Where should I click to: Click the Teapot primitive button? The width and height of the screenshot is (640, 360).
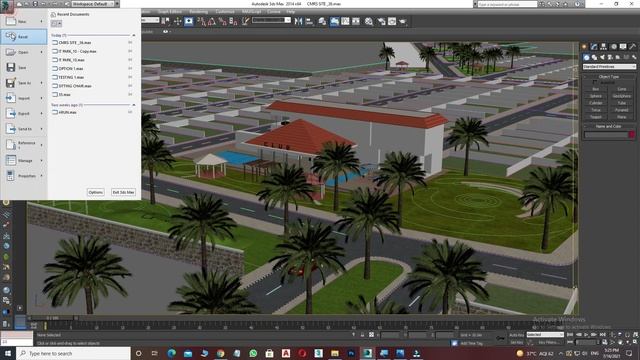point(596,117)
